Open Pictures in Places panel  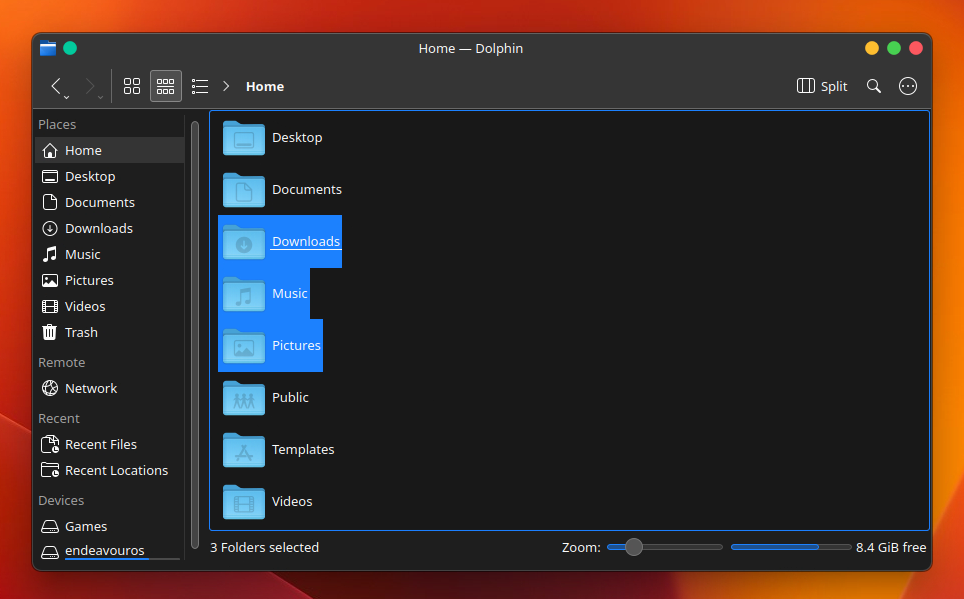point(109,280)
